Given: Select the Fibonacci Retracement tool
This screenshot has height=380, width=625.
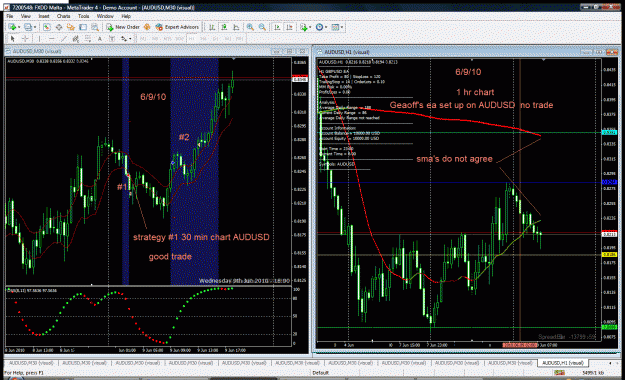Looking at the screenshot, I should tap(88, 39).
